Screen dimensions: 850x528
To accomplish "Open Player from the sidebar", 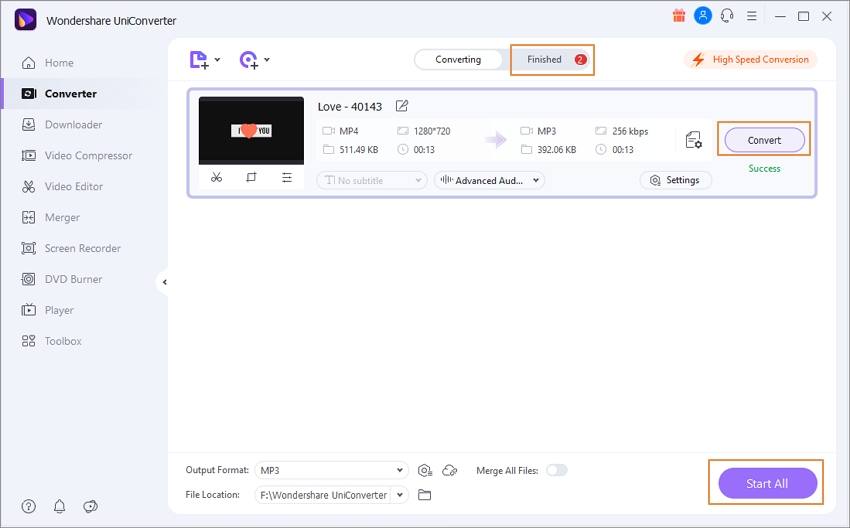I will click(47, 310).
